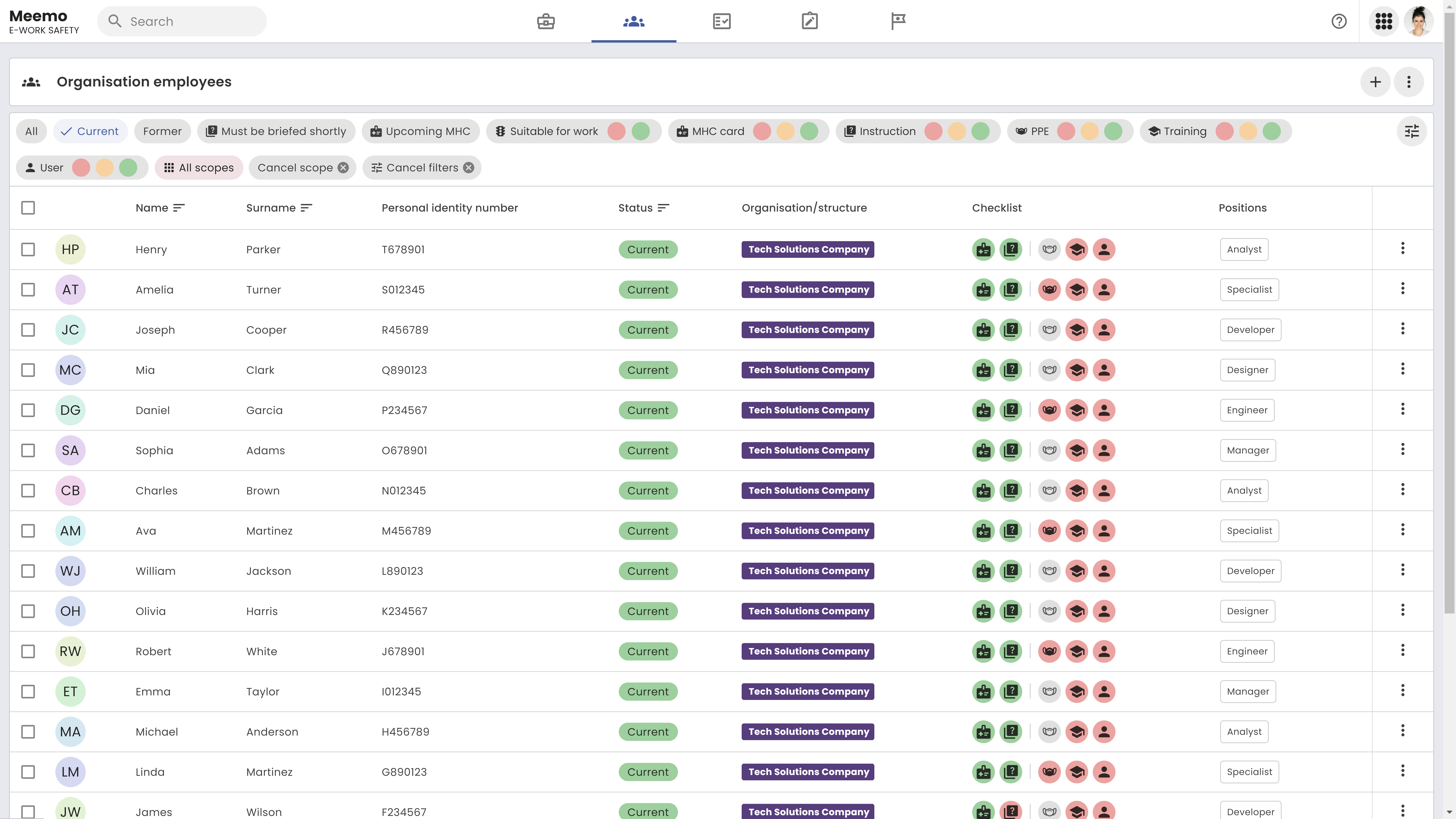Open the briefcase navigation tab
This screenshot has height=819, width=1456.
(545, 21)
